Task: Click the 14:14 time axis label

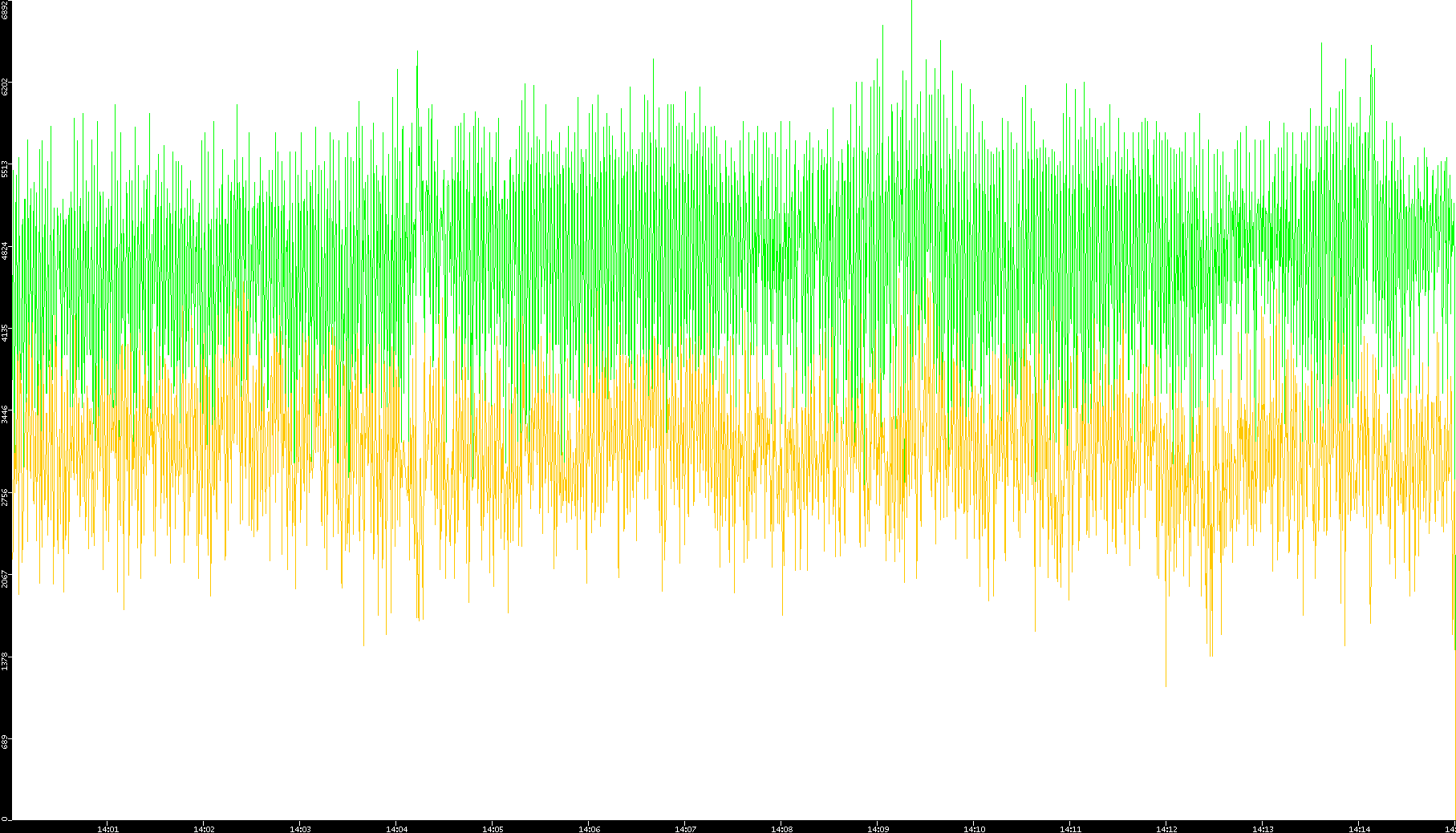Action: pos(1359,829)
